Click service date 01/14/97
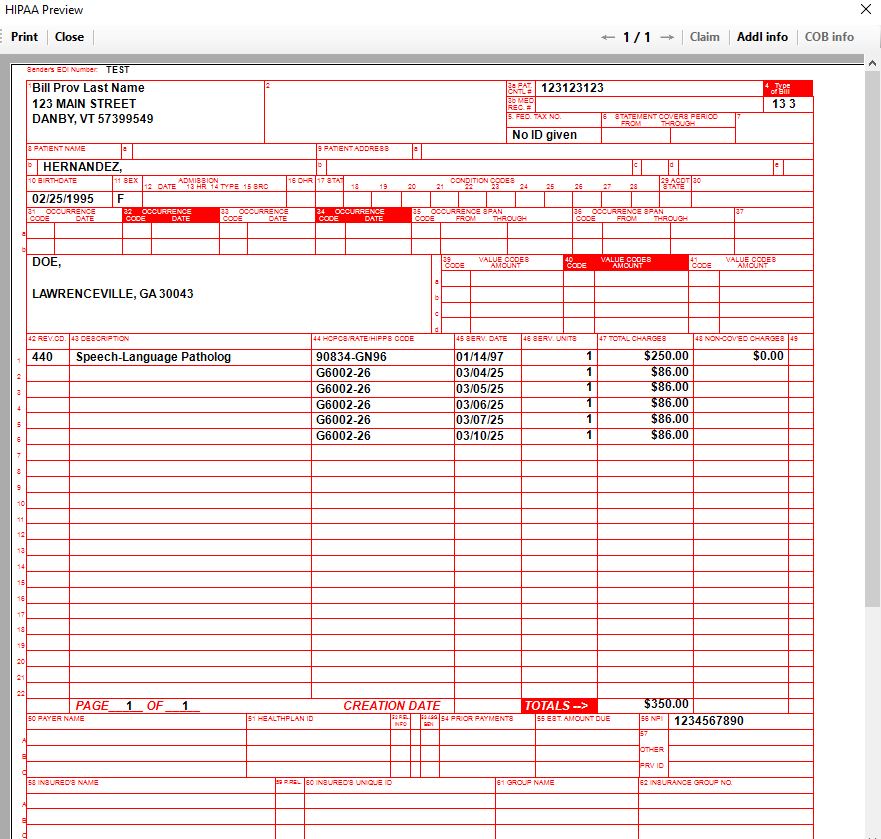The height and width of the screenshot is (839, 881). [480, 357]
